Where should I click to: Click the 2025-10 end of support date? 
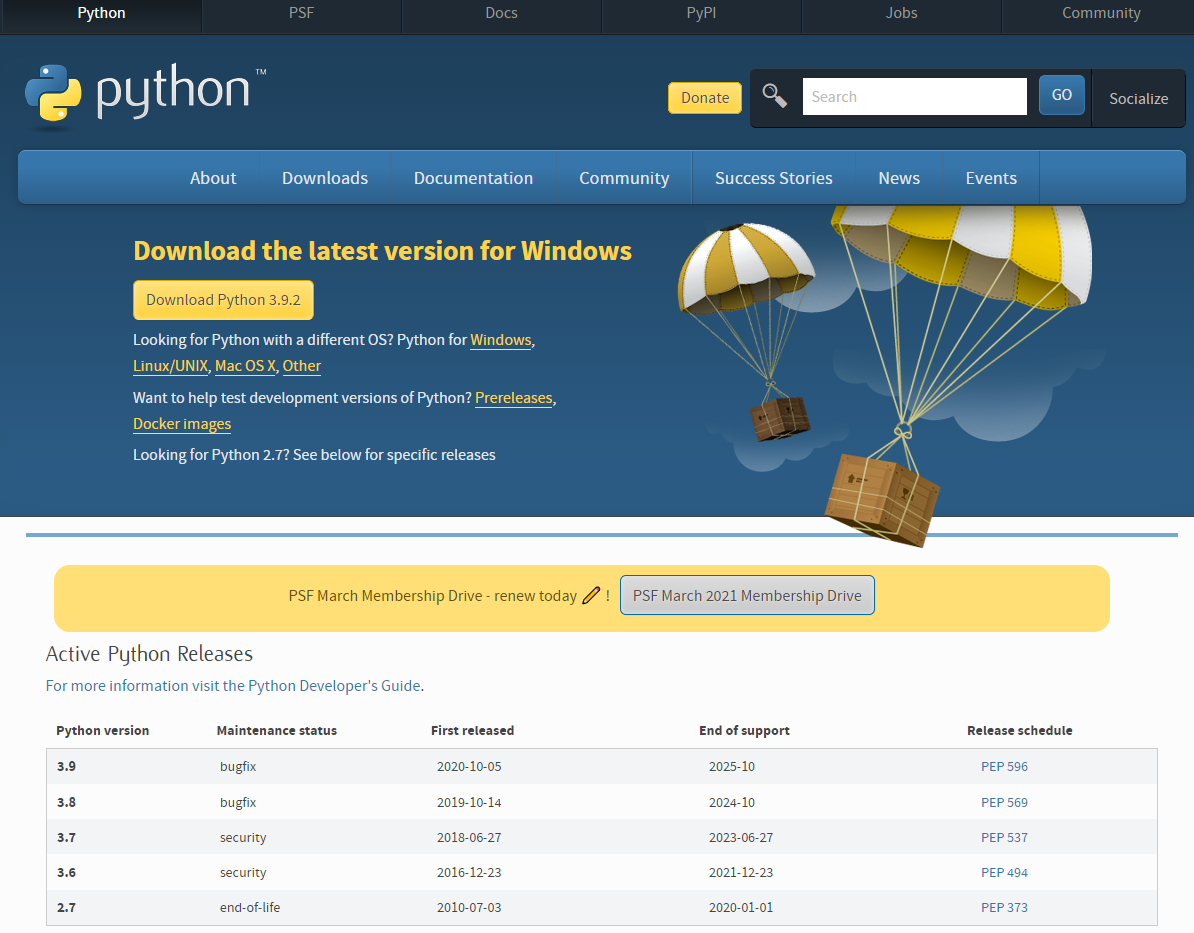click(x=732, y=766)
